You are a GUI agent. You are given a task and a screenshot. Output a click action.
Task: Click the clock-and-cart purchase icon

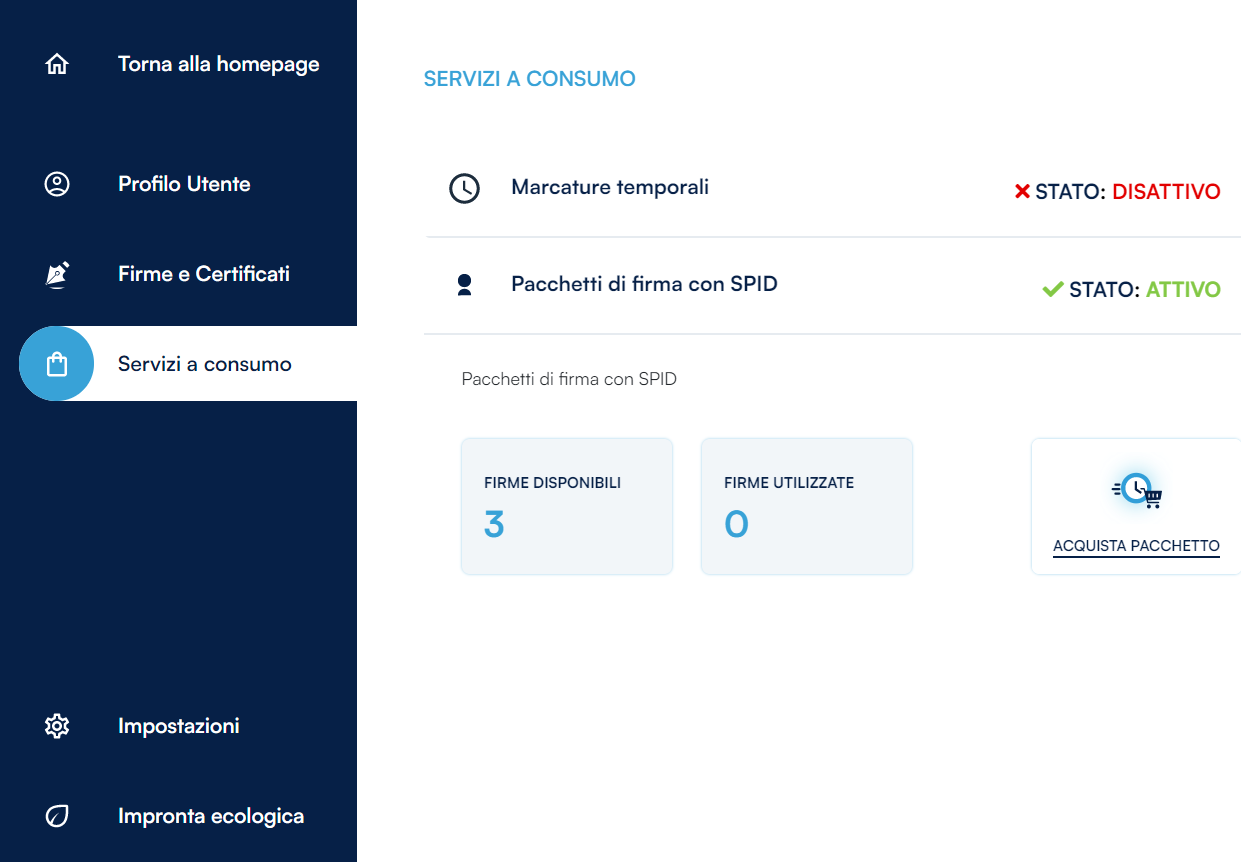[1137, 490]
